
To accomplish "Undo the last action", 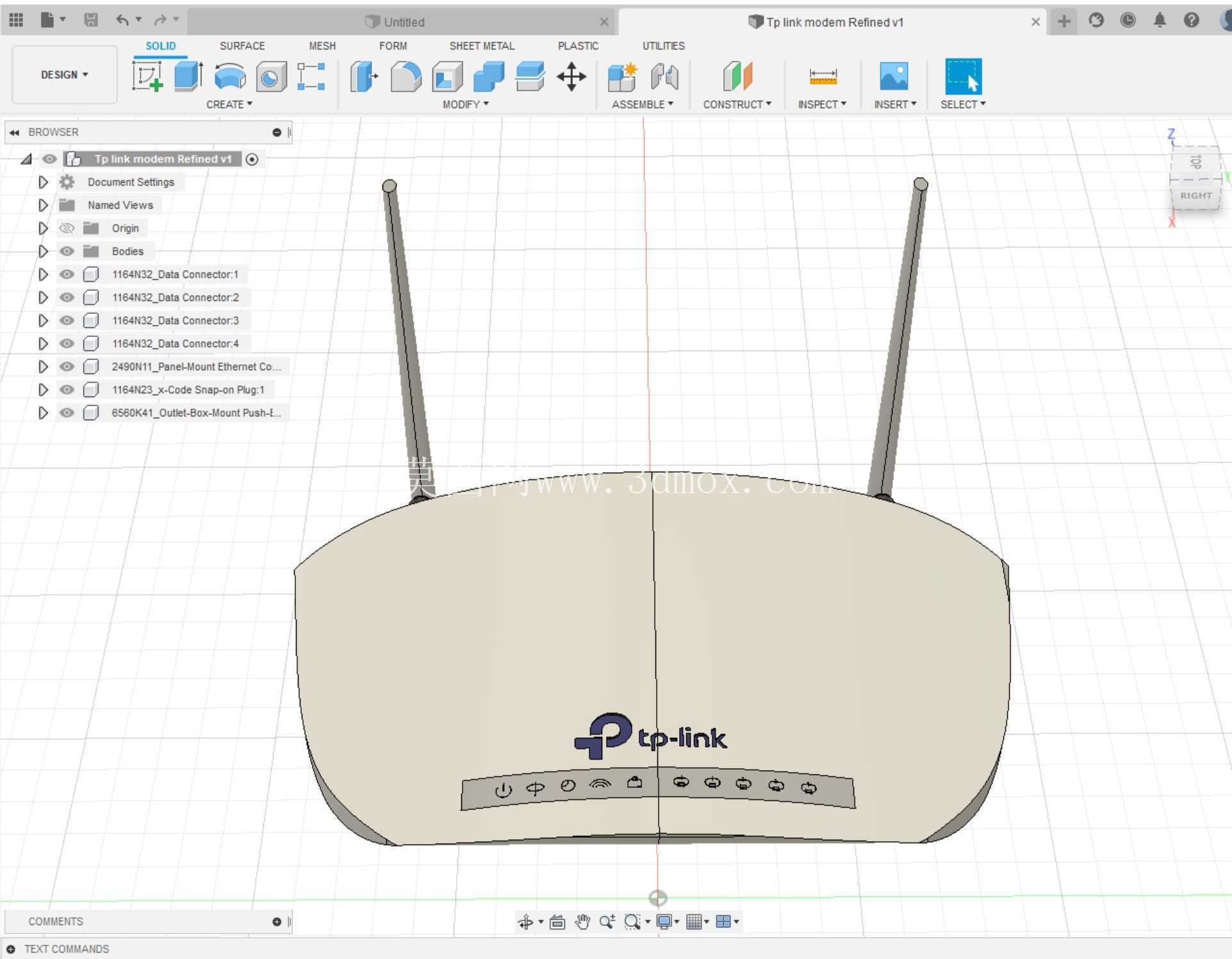I will (x=122, y=20).
